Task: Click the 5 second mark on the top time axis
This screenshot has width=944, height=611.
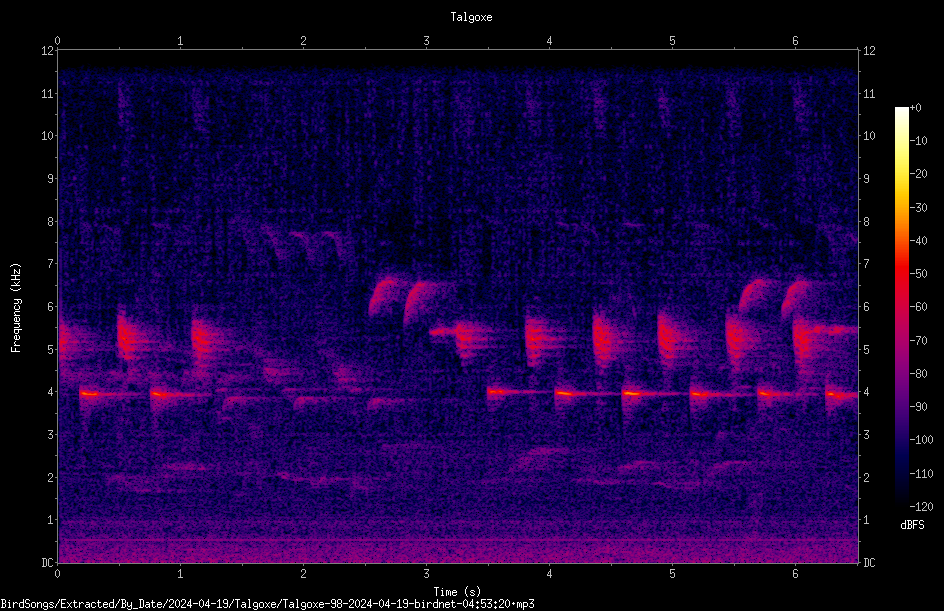Action: coord(672,41)
